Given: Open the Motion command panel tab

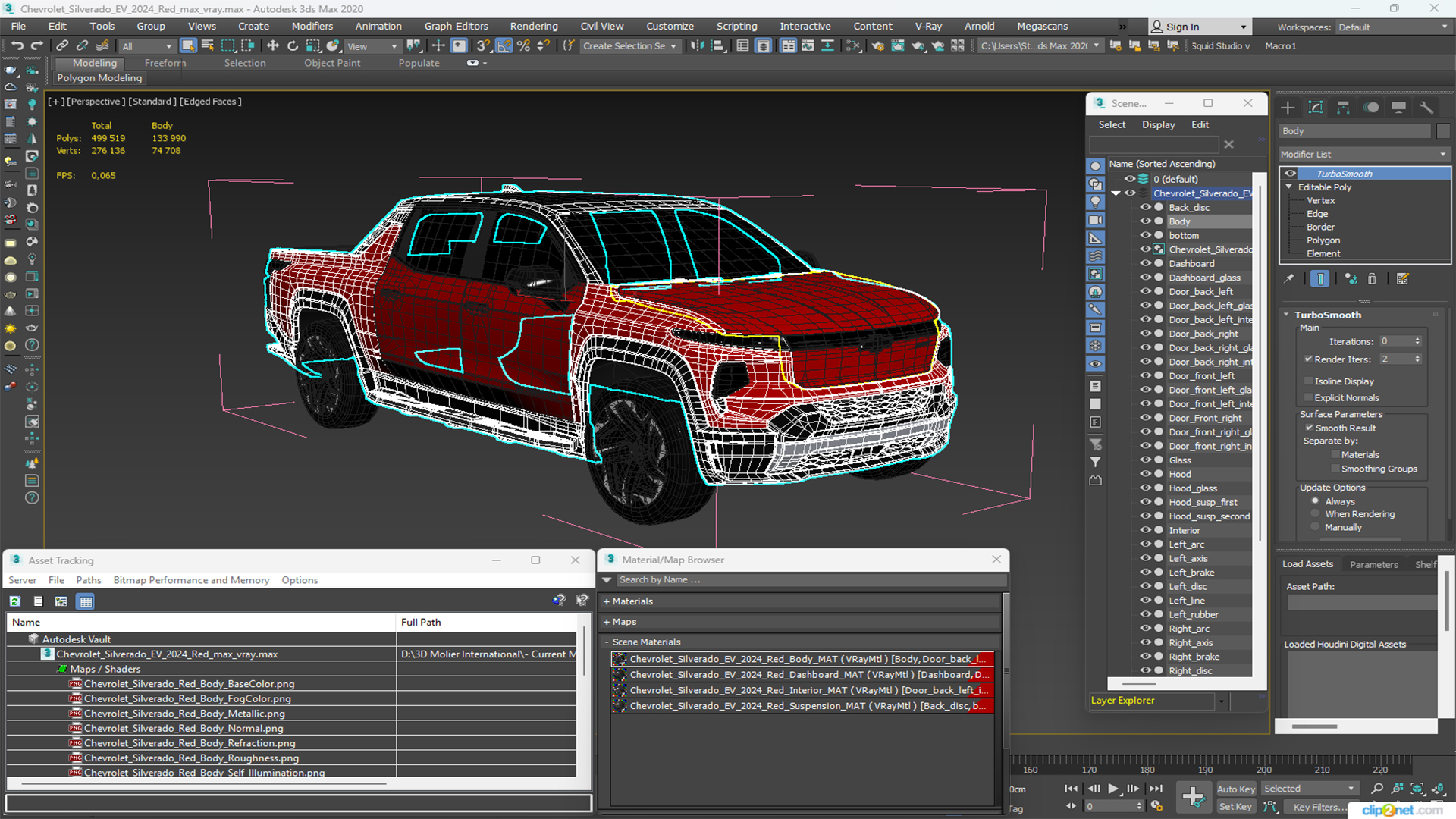Looking at the screenshot, I should [1371, 108].
